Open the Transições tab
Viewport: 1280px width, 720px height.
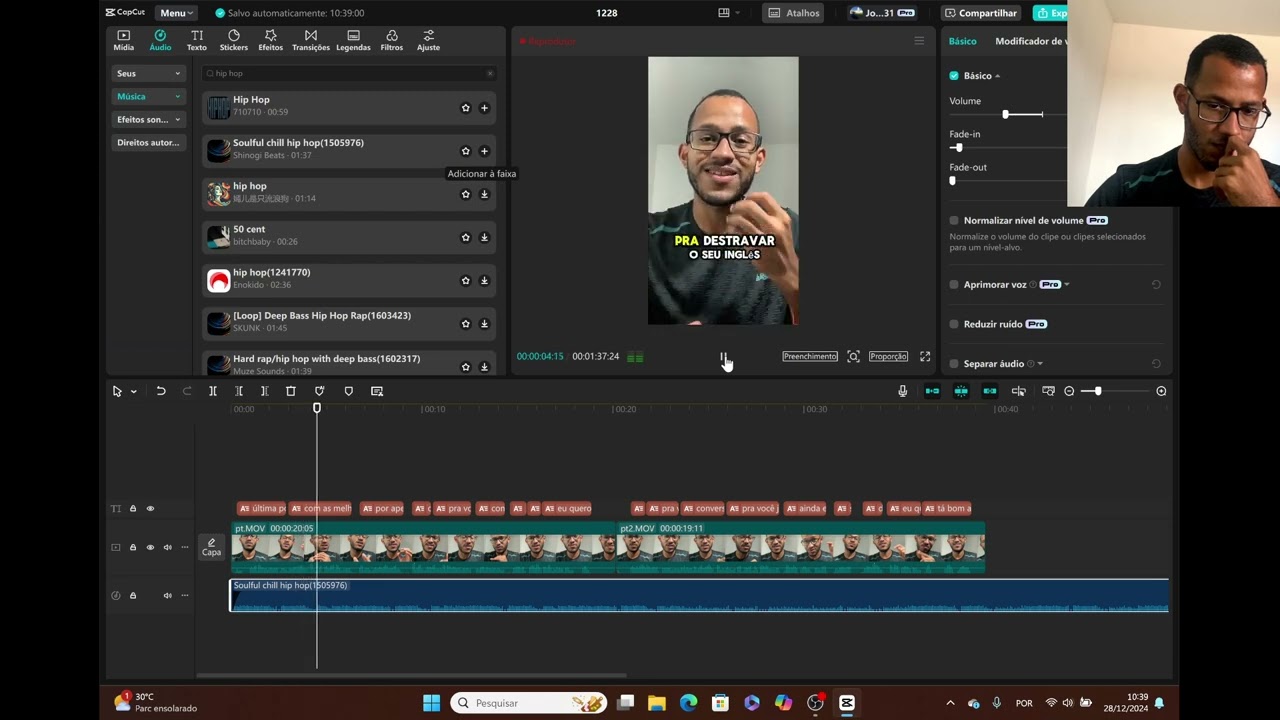click(x=311, y=40)
